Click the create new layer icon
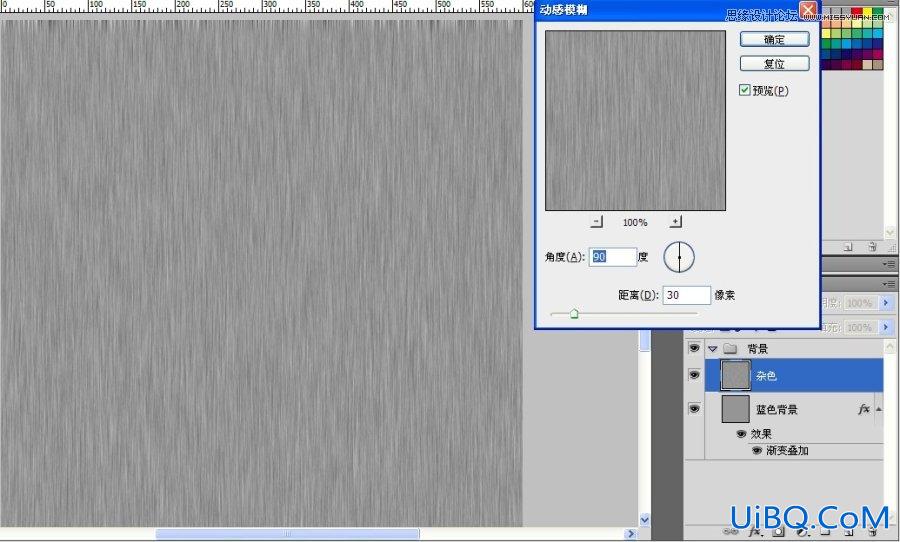This screenshot has height=542, width=900. [849, 532]
